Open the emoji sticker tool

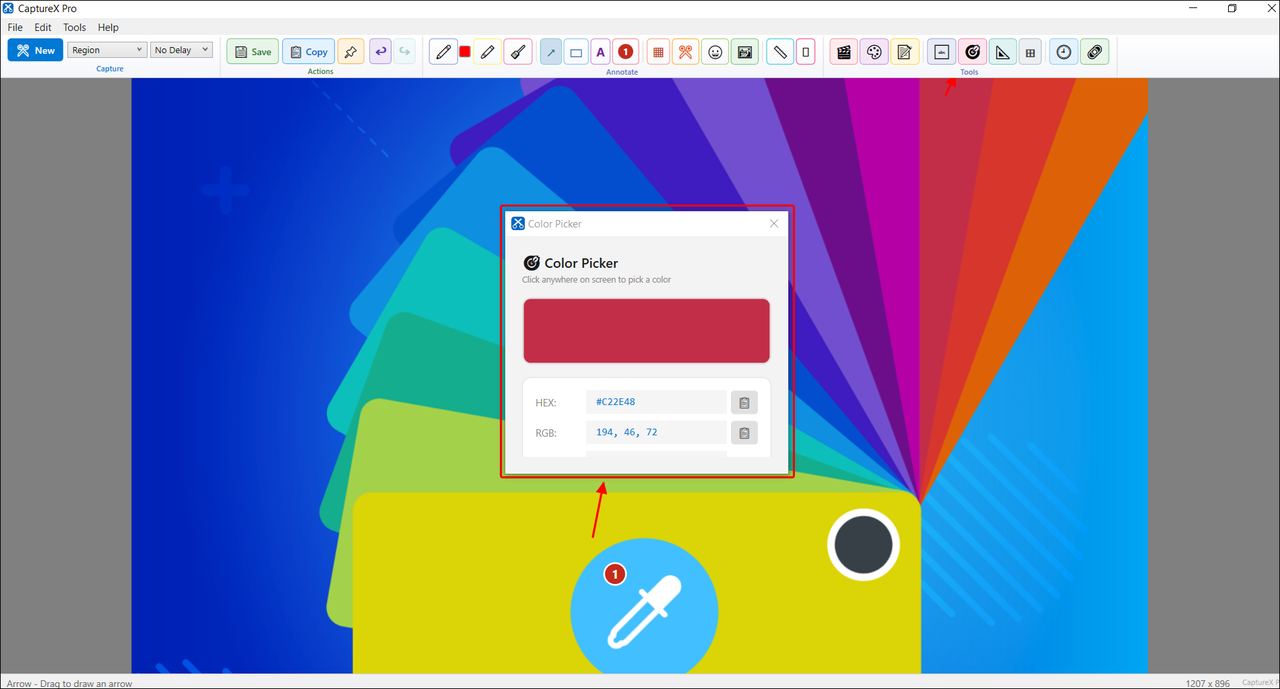click(x=715, y=52)
